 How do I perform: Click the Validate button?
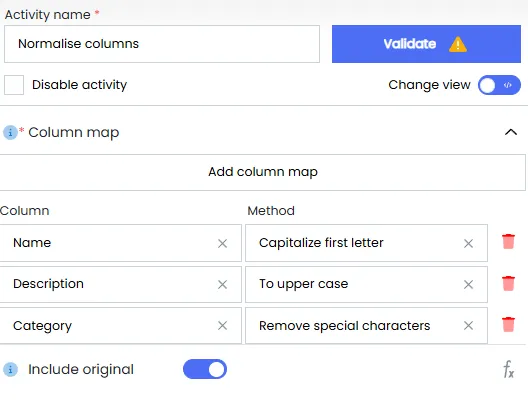coord(426,44)
